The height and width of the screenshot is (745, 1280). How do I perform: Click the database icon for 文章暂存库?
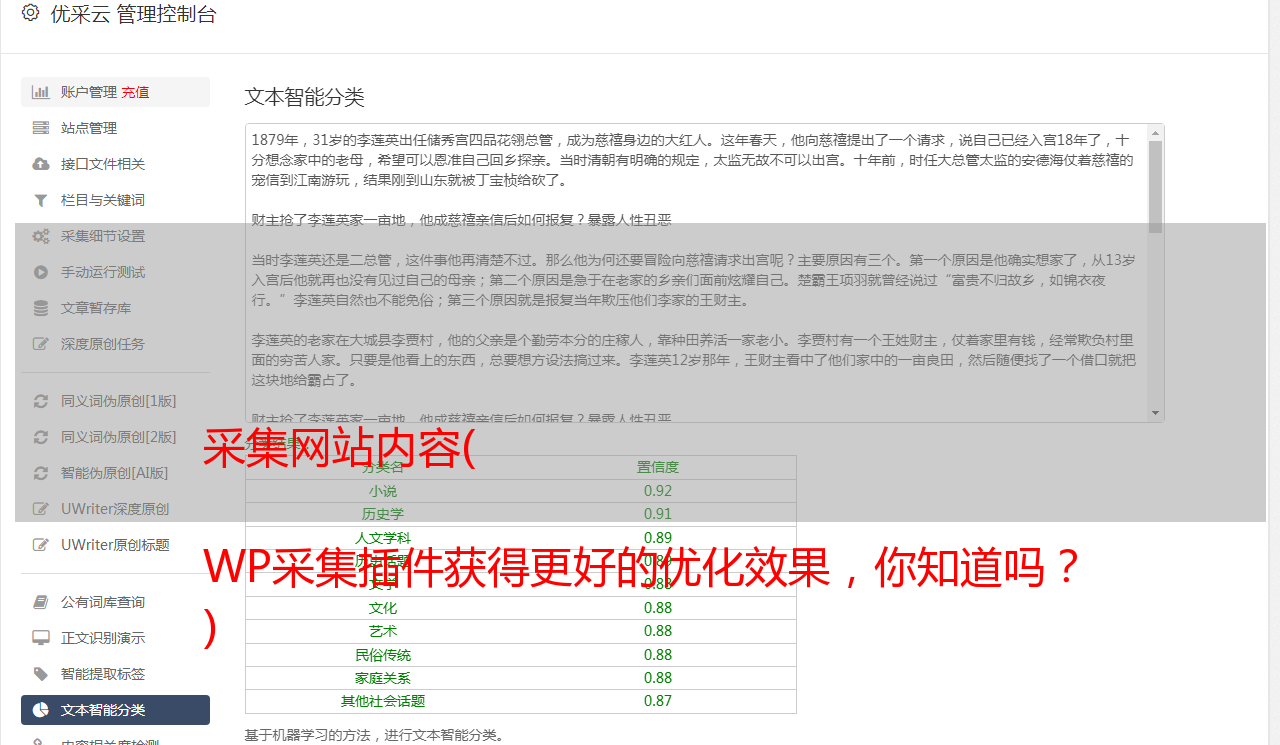(41, 308)
